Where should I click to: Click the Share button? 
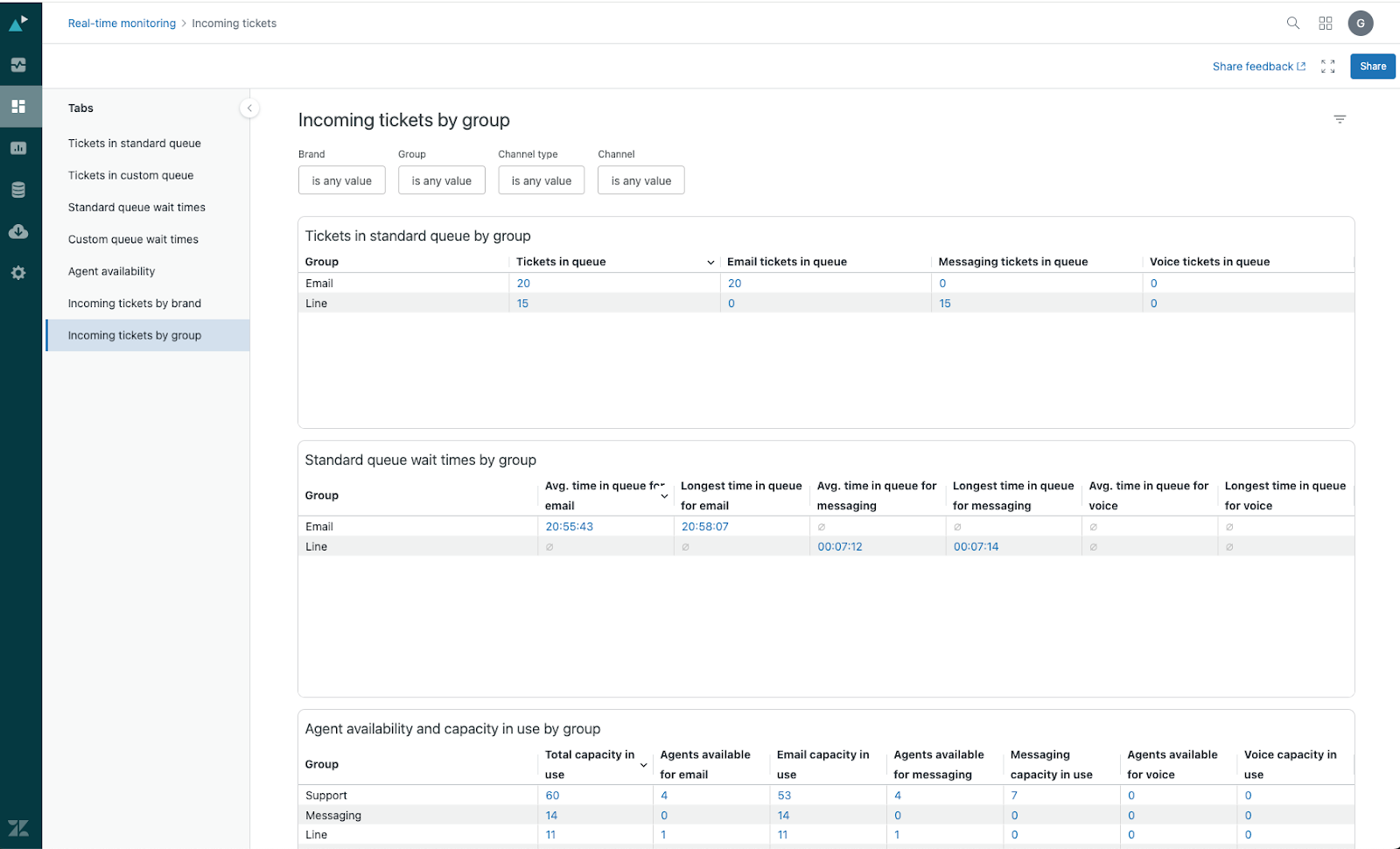1372,67
